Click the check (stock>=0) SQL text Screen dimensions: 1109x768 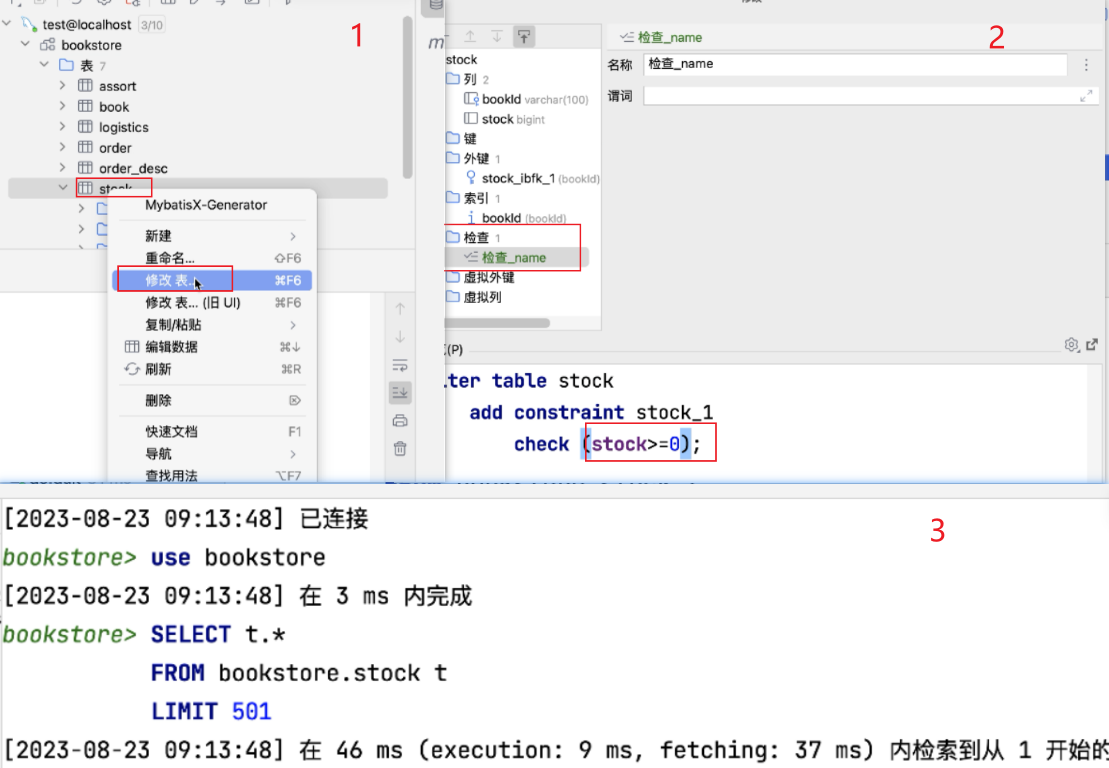608,444
